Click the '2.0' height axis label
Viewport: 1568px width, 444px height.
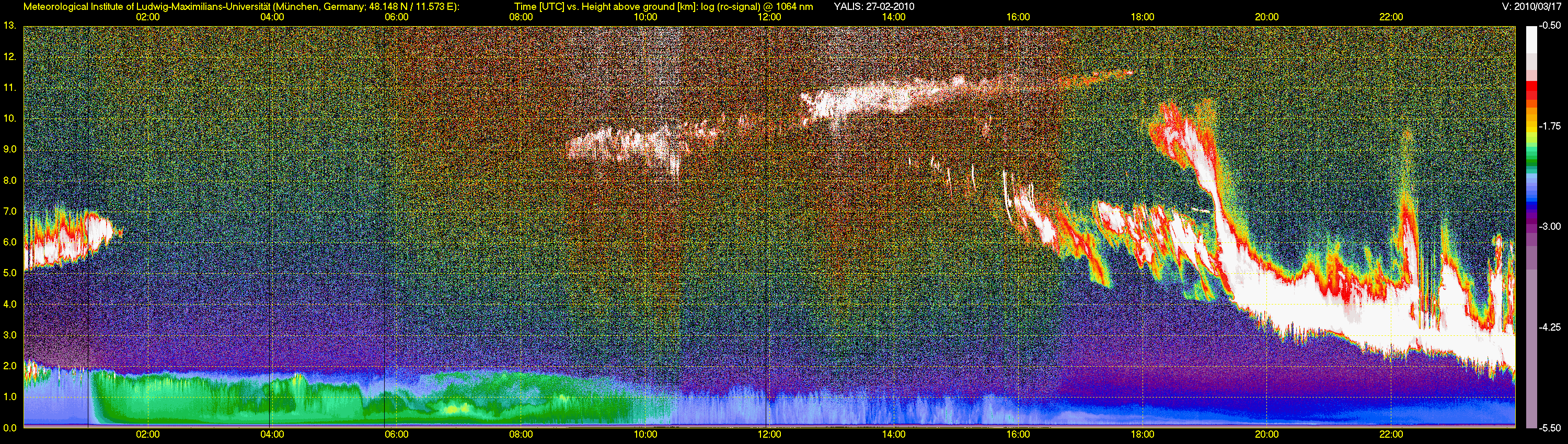pyautogui.click(x=9, y=366)
